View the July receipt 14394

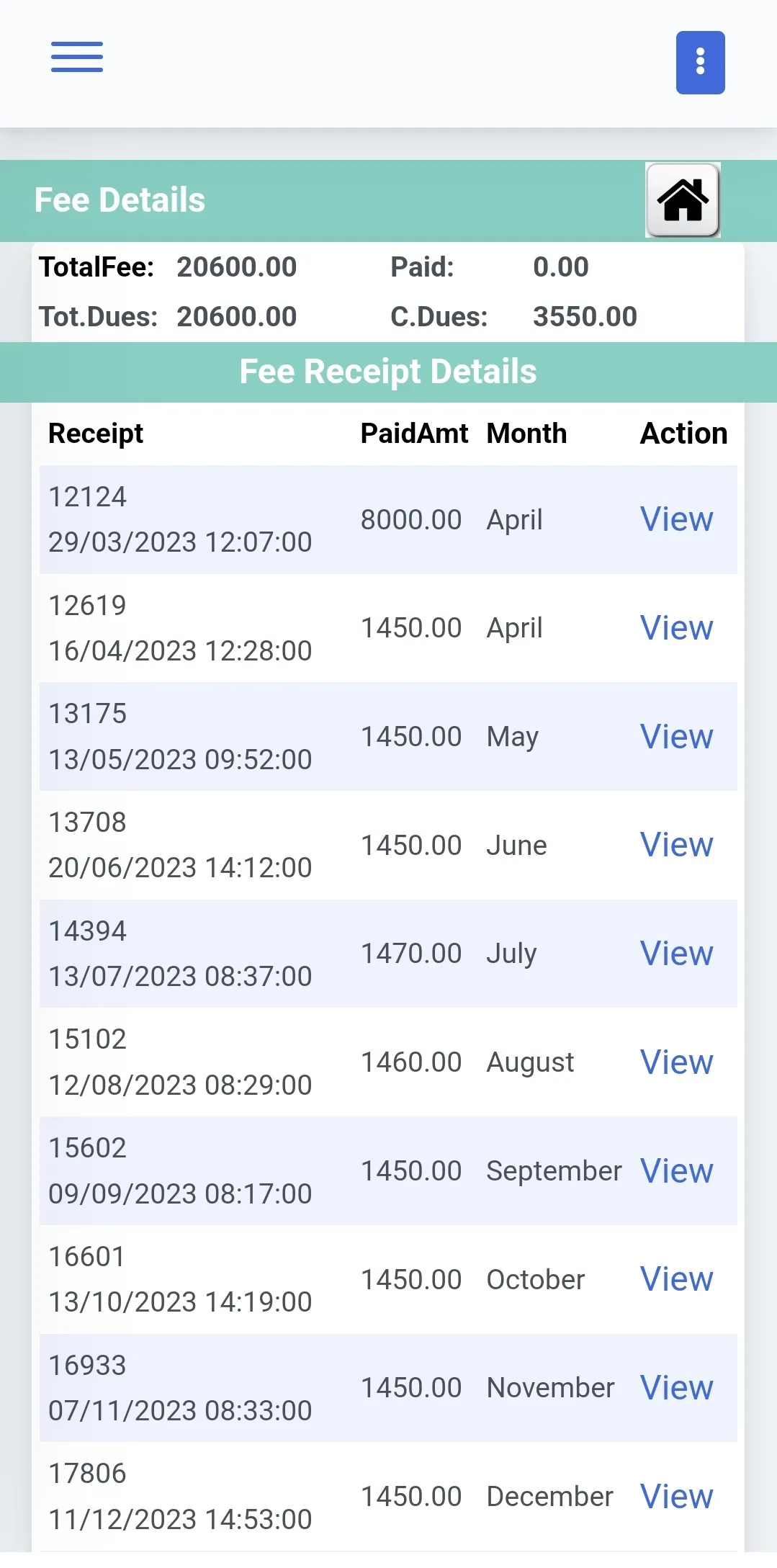[x=676, y=954]
